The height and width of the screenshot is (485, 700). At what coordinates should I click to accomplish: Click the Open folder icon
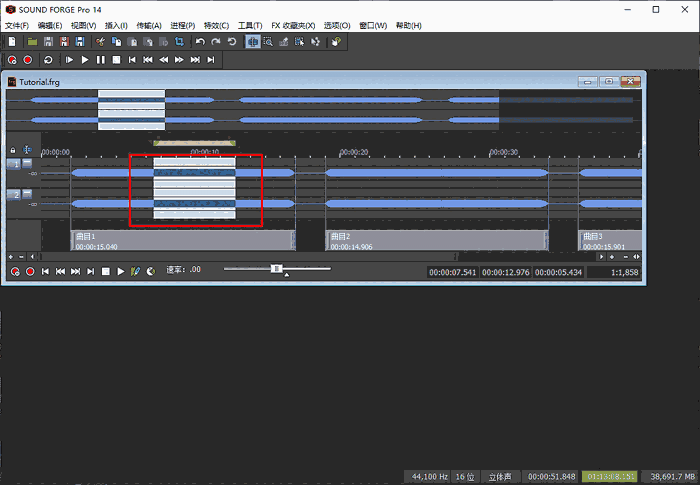(32, 42)
